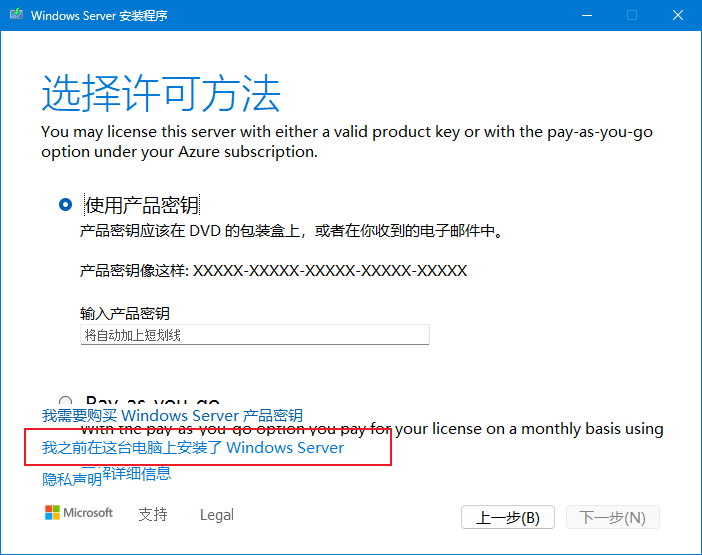Select the Pay-as-you-go radio button
This screenshot has width=702, height=555.
point(65,400)
